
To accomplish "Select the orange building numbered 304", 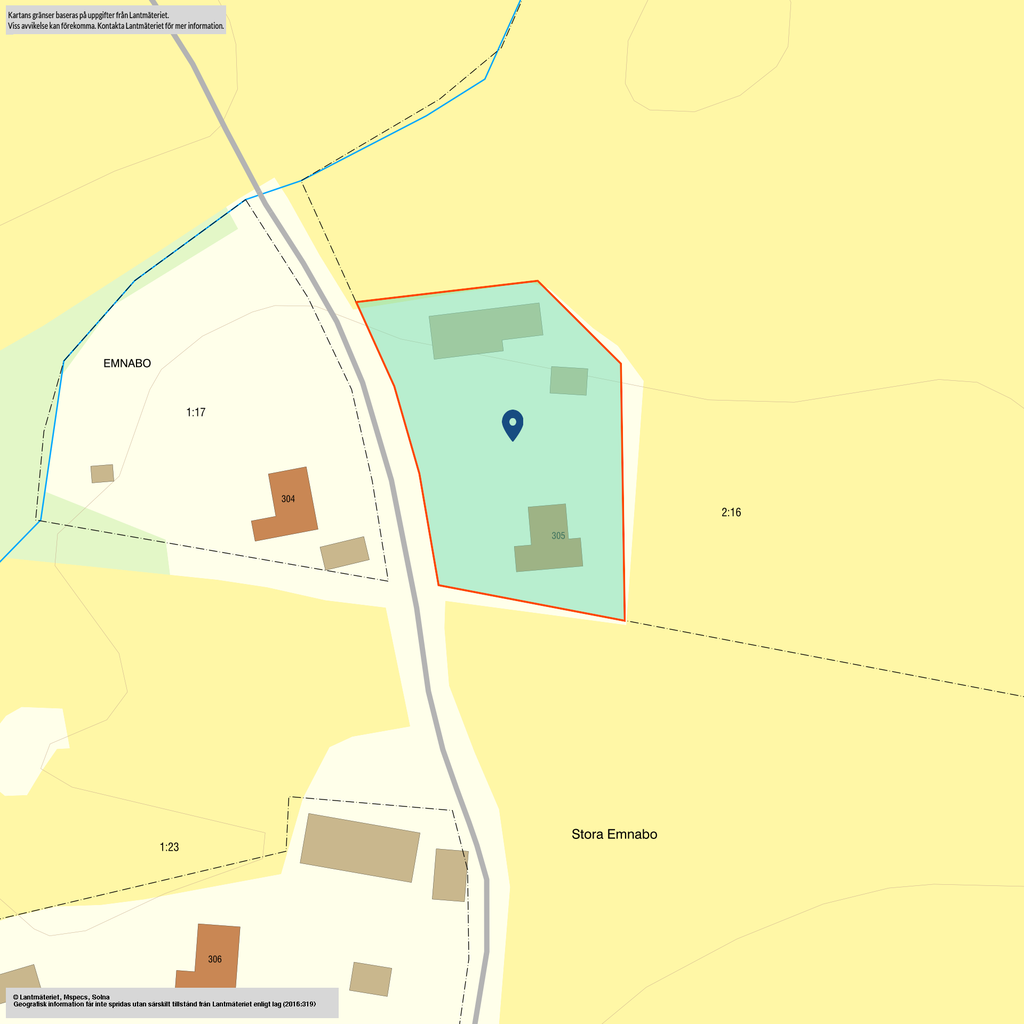I will pyautogui.click(x=288, y=503).
